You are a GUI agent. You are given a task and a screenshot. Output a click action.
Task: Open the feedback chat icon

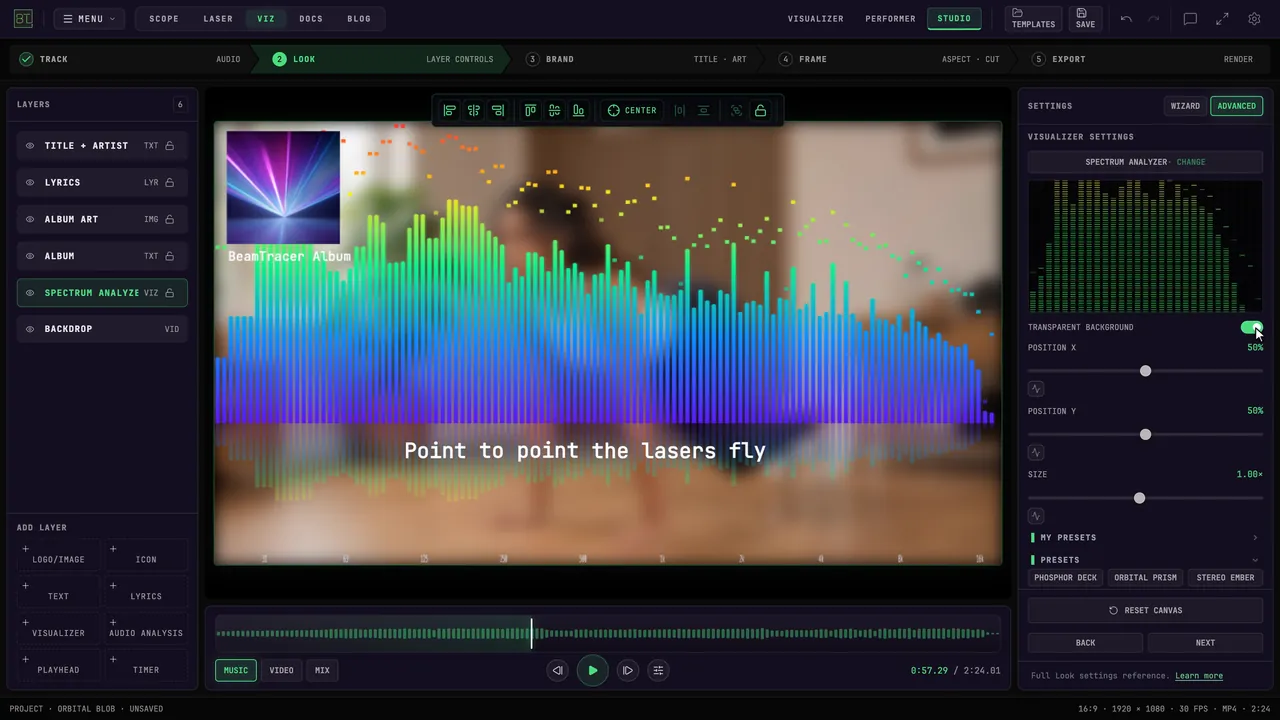1190,19
